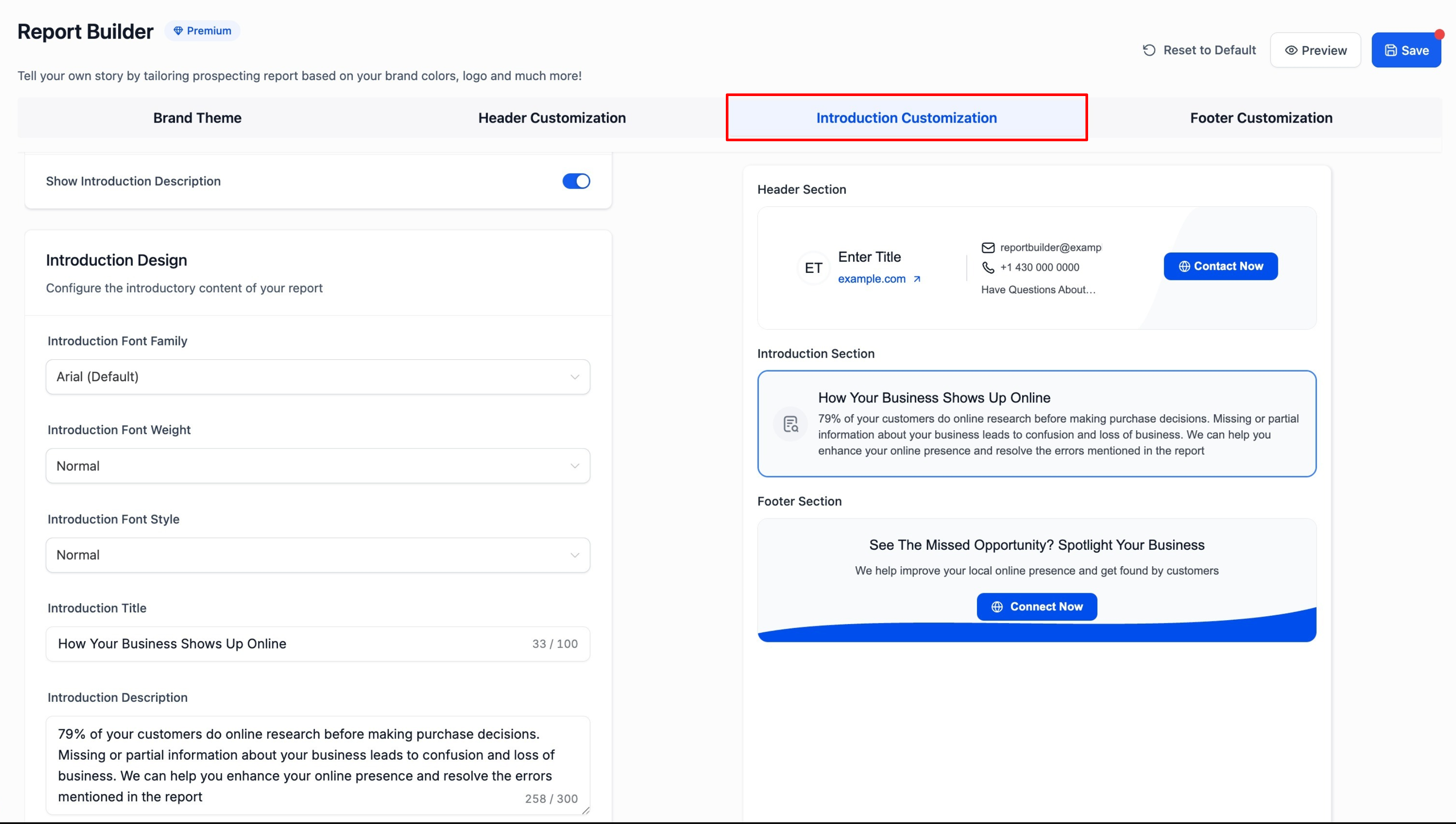Click the envelope email icon in header preview

[988, 248]
